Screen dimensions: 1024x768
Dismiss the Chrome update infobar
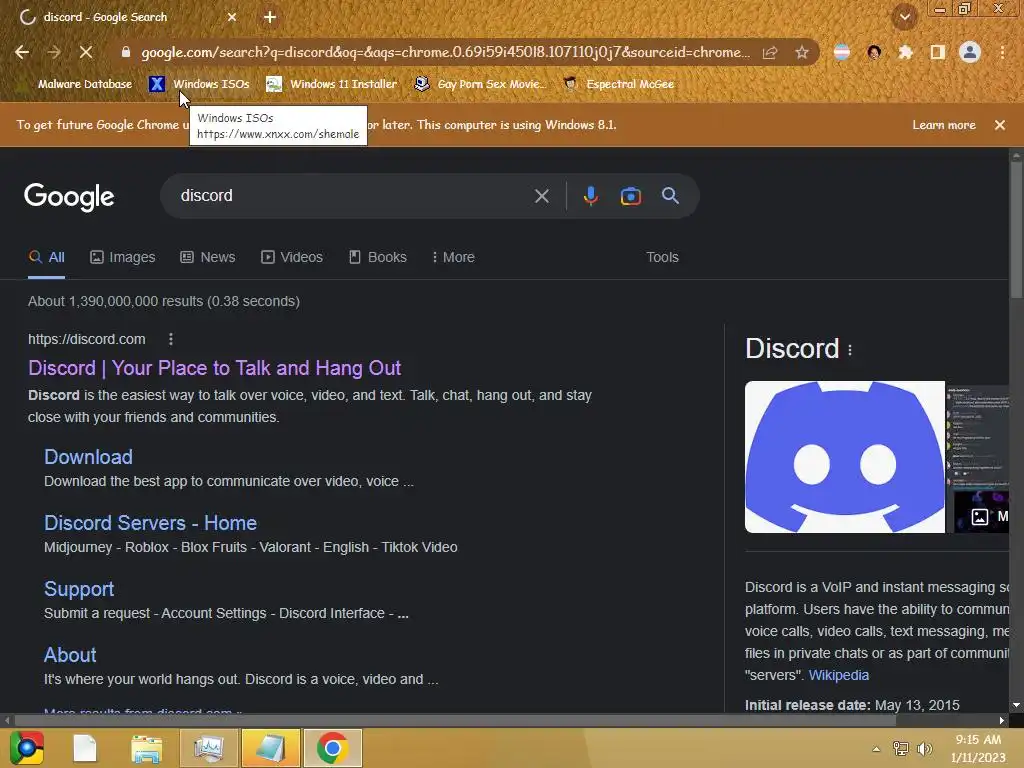click(x=999, y=125)
